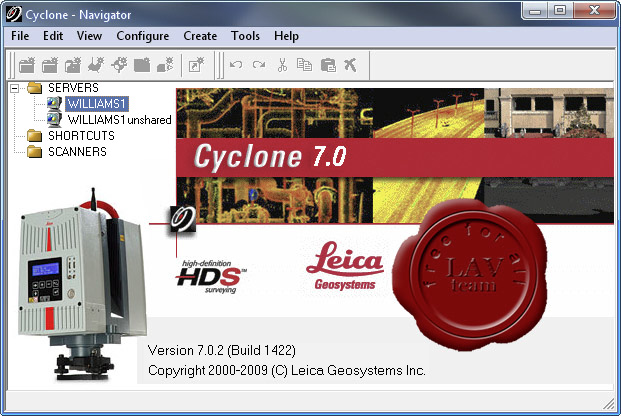Click the window resize grip corner
Viewport: 621px width, 416px height.
pos(609,404)
